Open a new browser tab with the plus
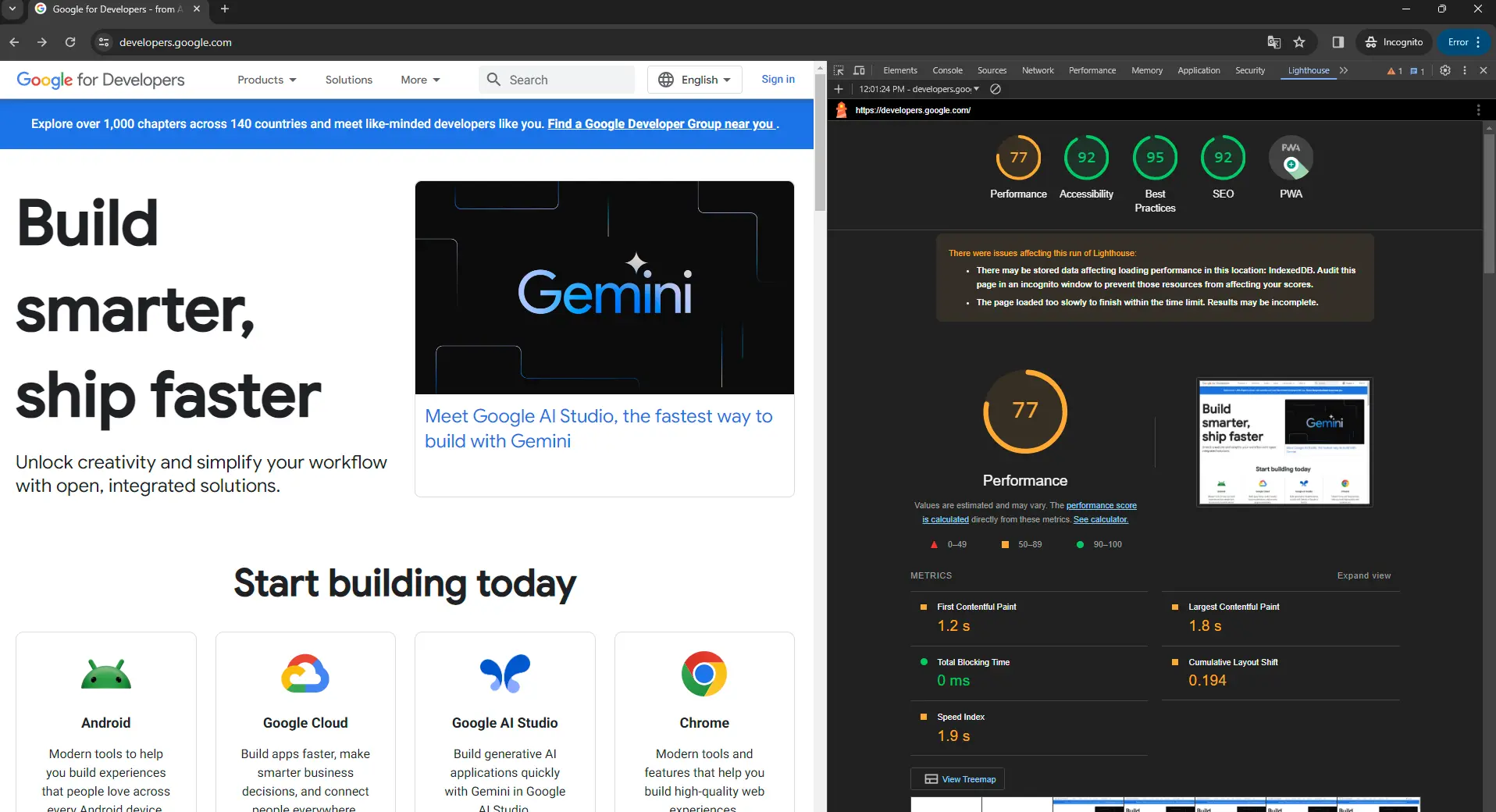This screenshot has width=1496, height=812. click(225, 9)
